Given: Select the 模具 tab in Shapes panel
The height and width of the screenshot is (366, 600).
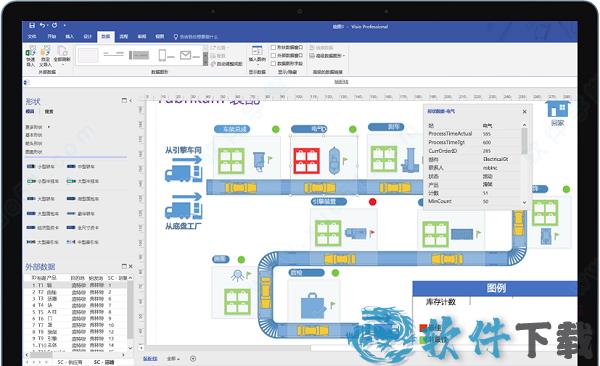Looking at the screenshot, I should point(30,111).
